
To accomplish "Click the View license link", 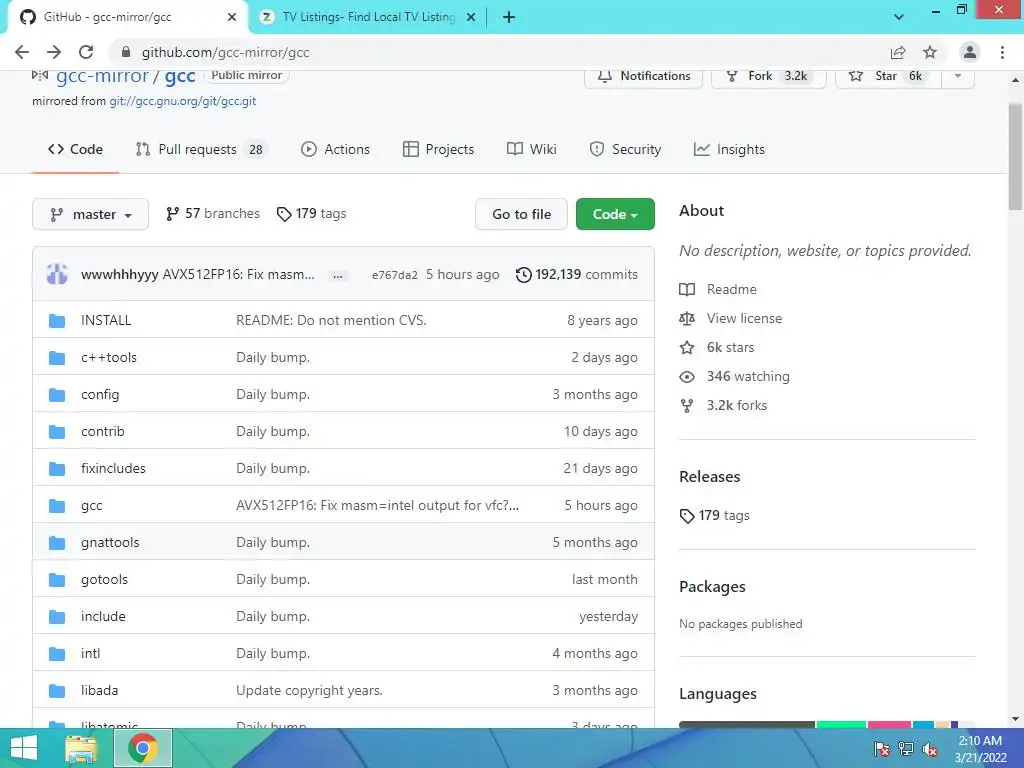I will 731,318.
